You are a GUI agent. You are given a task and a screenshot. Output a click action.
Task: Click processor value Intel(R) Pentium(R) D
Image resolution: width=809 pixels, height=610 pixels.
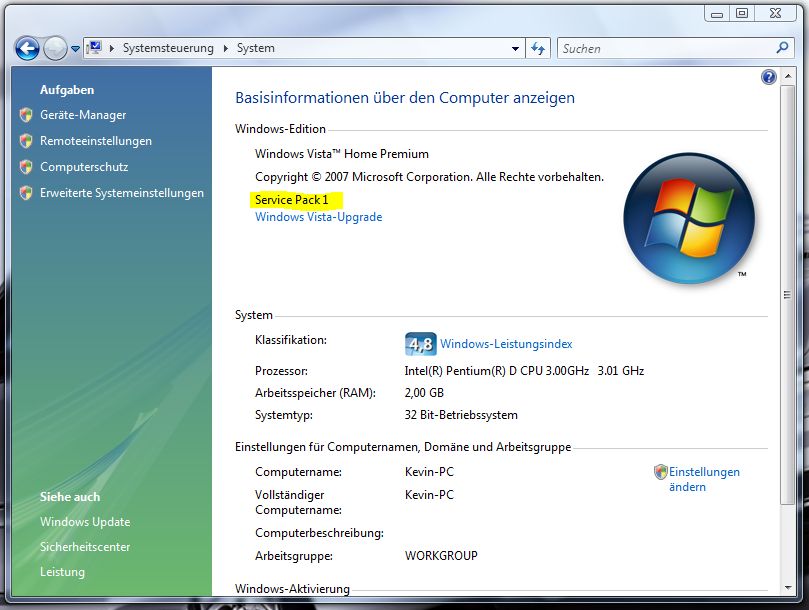[x=524, y=371]
